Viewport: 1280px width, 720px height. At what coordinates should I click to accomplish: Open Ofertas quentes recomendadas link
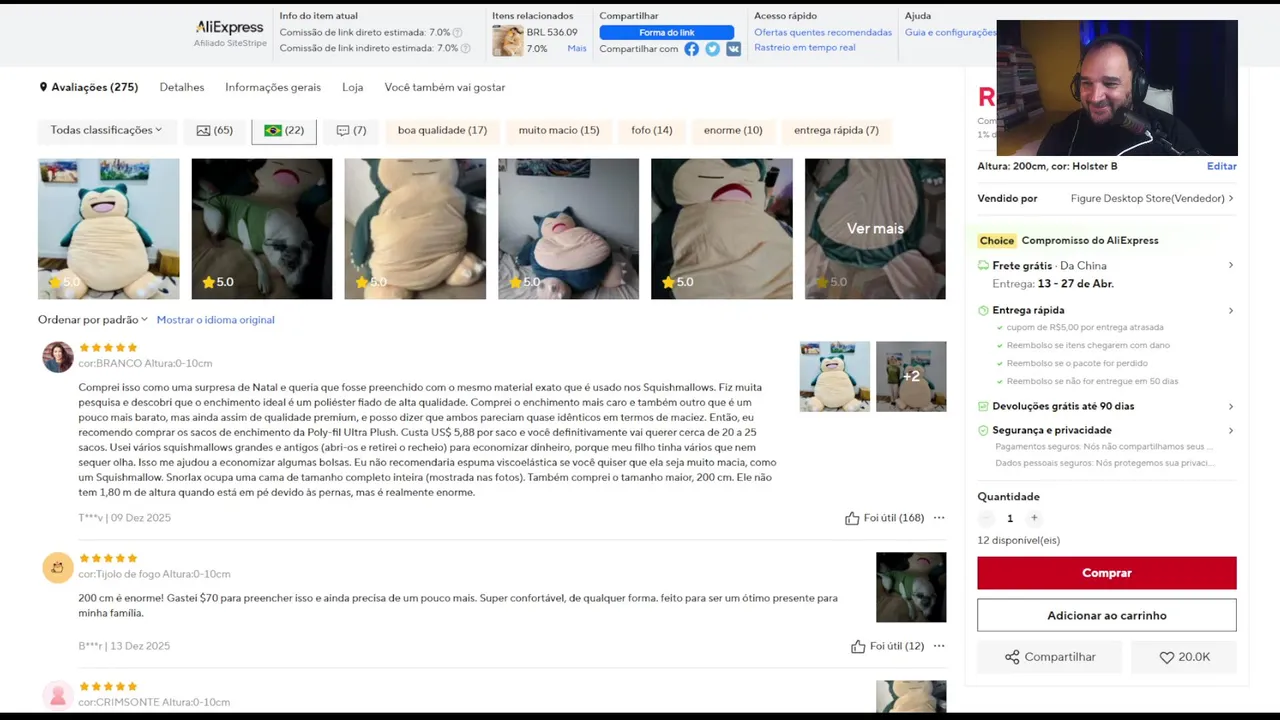point(823,32)
